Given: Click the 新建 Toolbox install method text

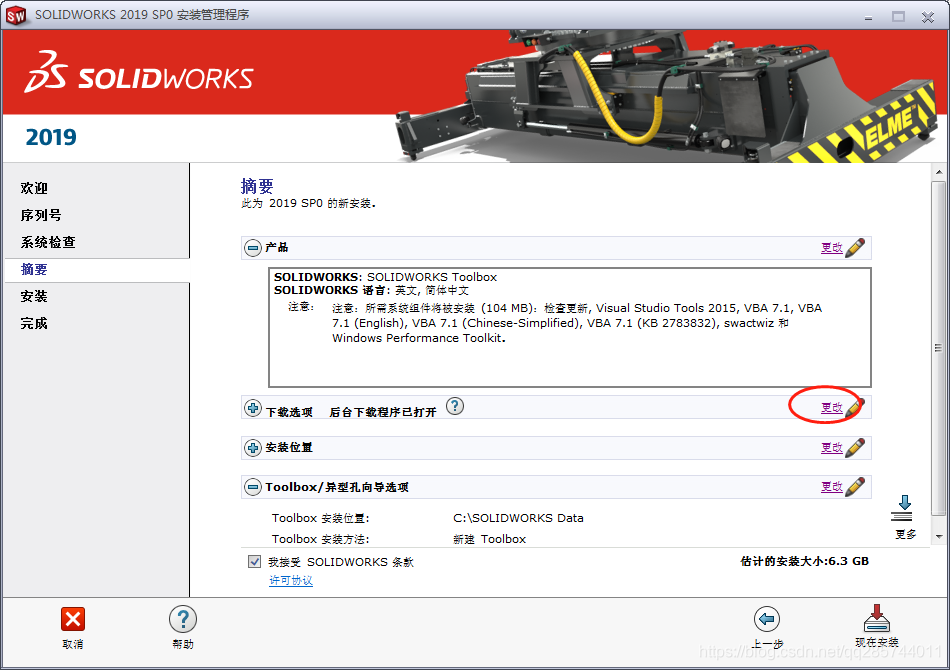Looking at the screenshot, I should (490, 539).
